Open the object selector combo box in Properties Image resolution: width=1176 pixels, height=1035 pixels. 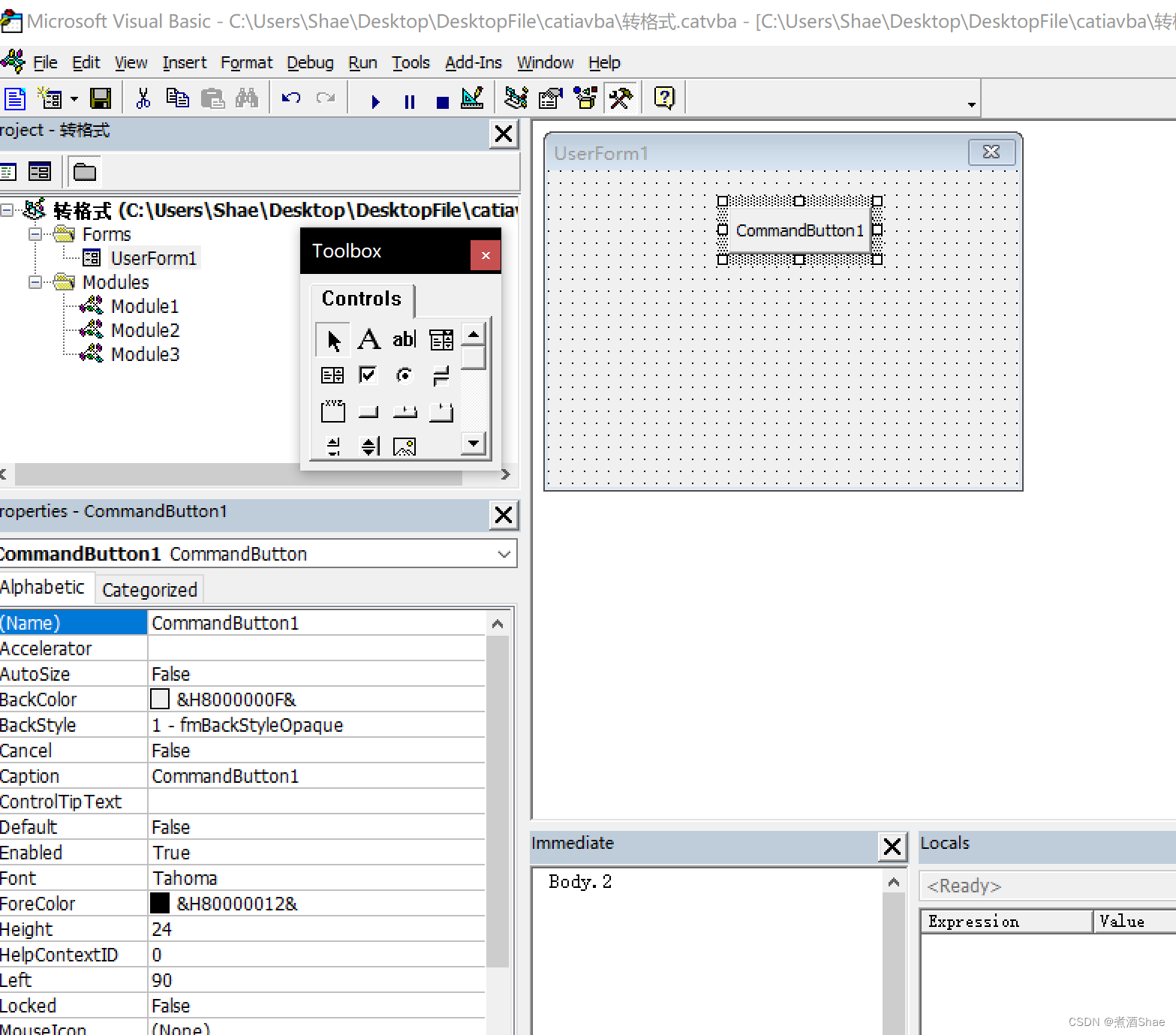[504, 554]
